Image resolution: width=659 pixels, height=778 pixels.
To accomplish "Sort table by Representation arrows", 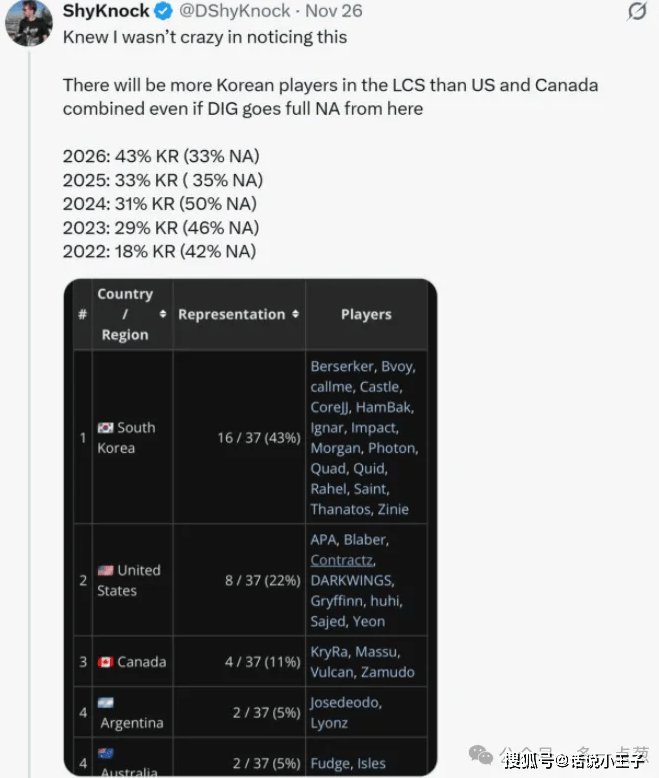I will tap(295, 314).
